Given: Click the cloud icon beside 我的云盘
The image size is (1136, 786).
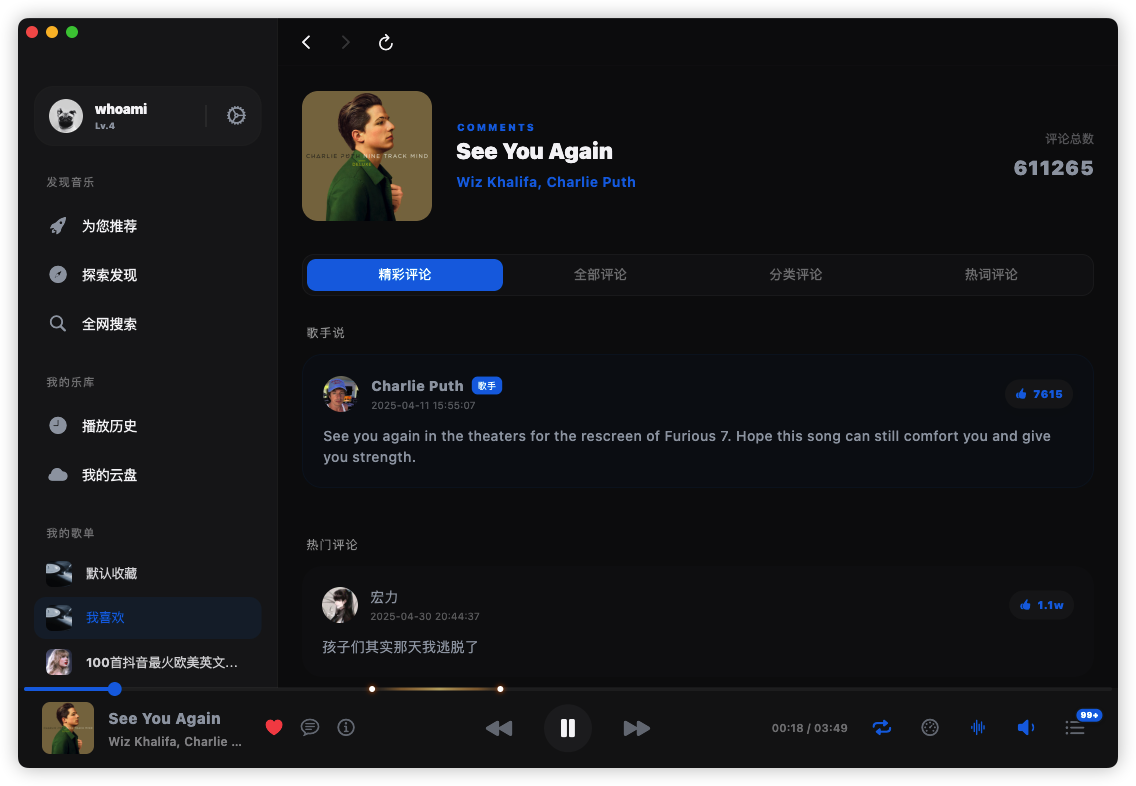Looking at the screenshot, I should (x=58, y=475).
